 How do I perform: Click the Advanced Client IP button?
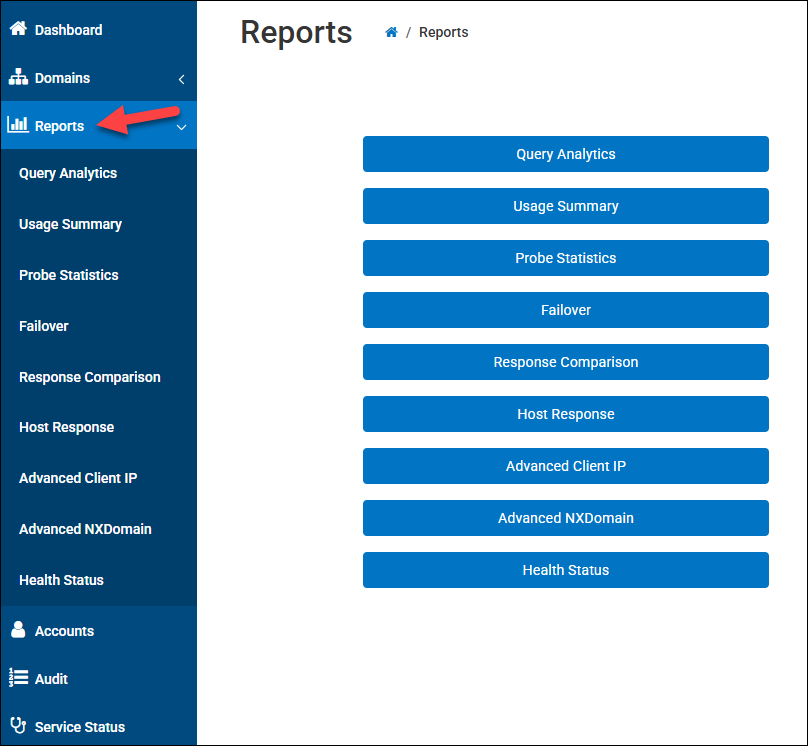(x=565, y=466)
